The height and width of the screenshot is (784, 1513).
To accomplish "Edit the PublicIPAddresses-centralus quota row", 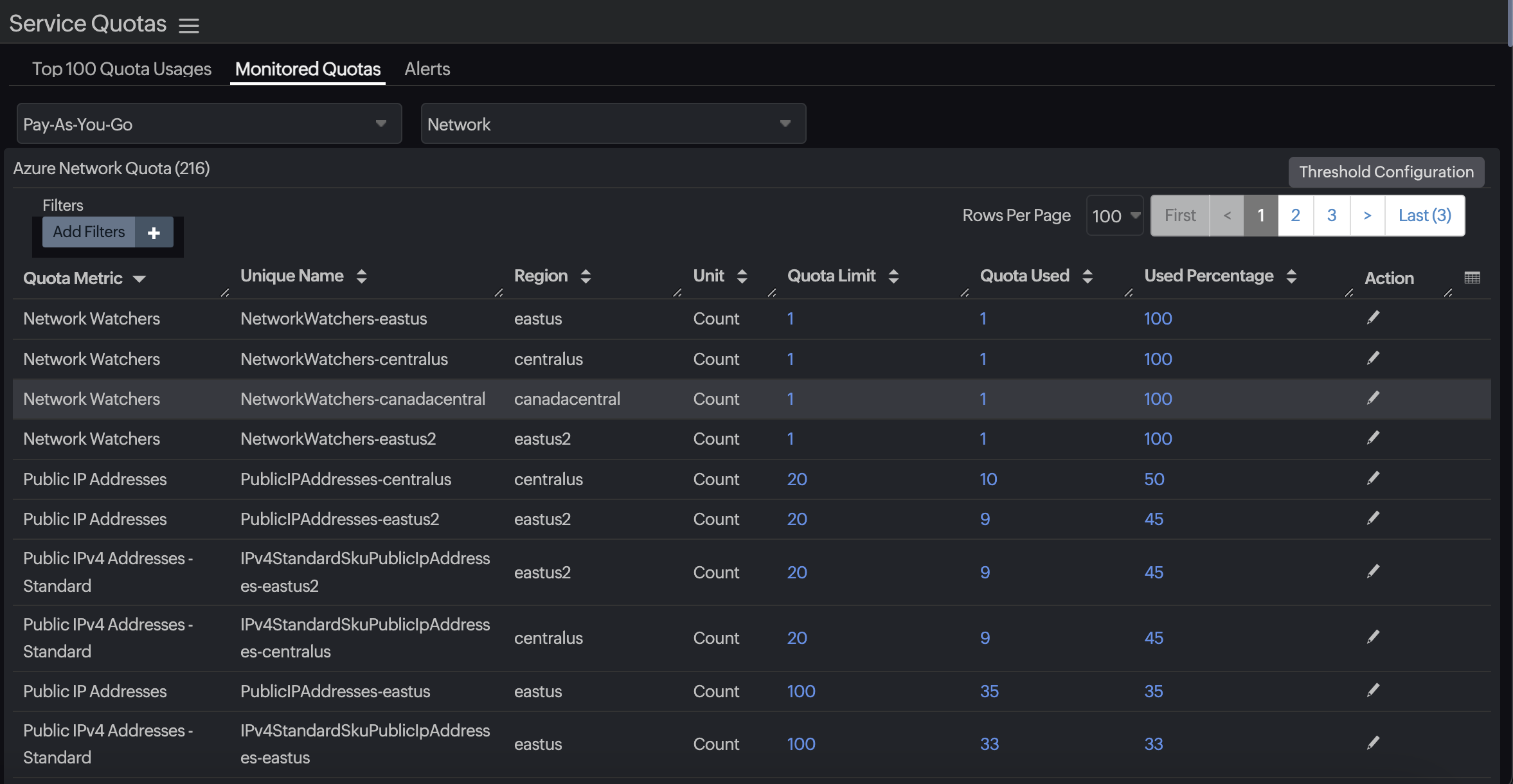I will [x=1373, y=478].
